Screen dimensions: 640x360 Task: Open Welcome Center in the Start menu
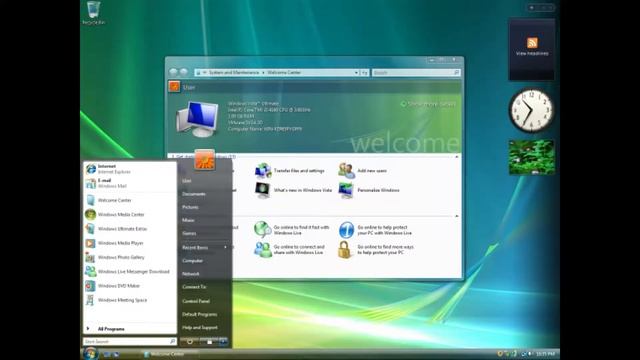130,200
